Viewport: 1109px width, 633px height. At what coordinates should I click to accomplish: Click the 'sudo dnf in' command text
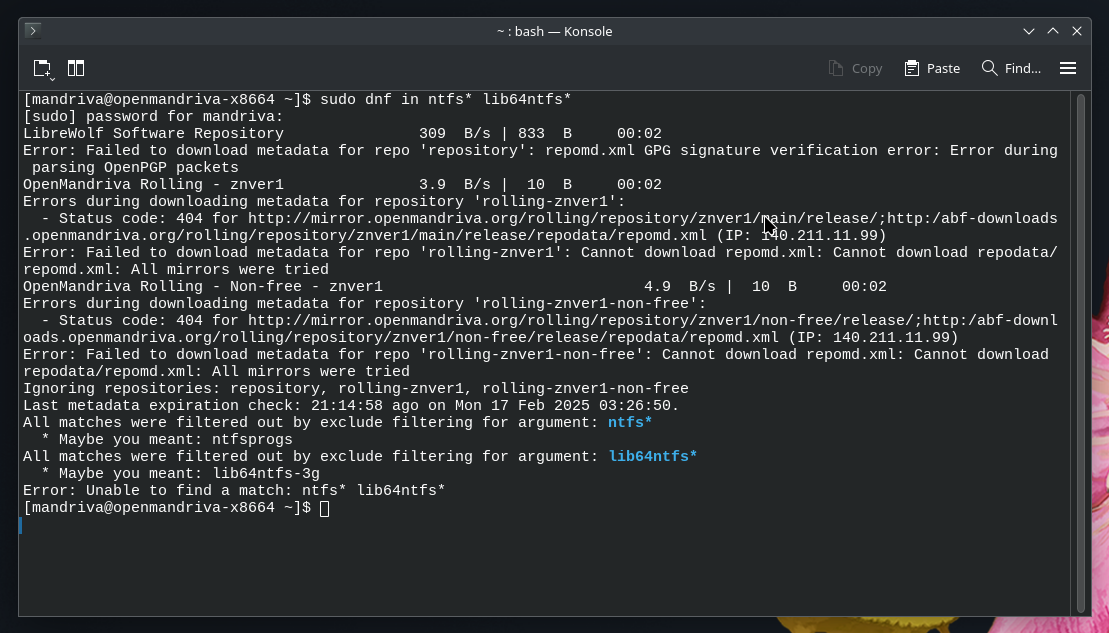[369, 100]
